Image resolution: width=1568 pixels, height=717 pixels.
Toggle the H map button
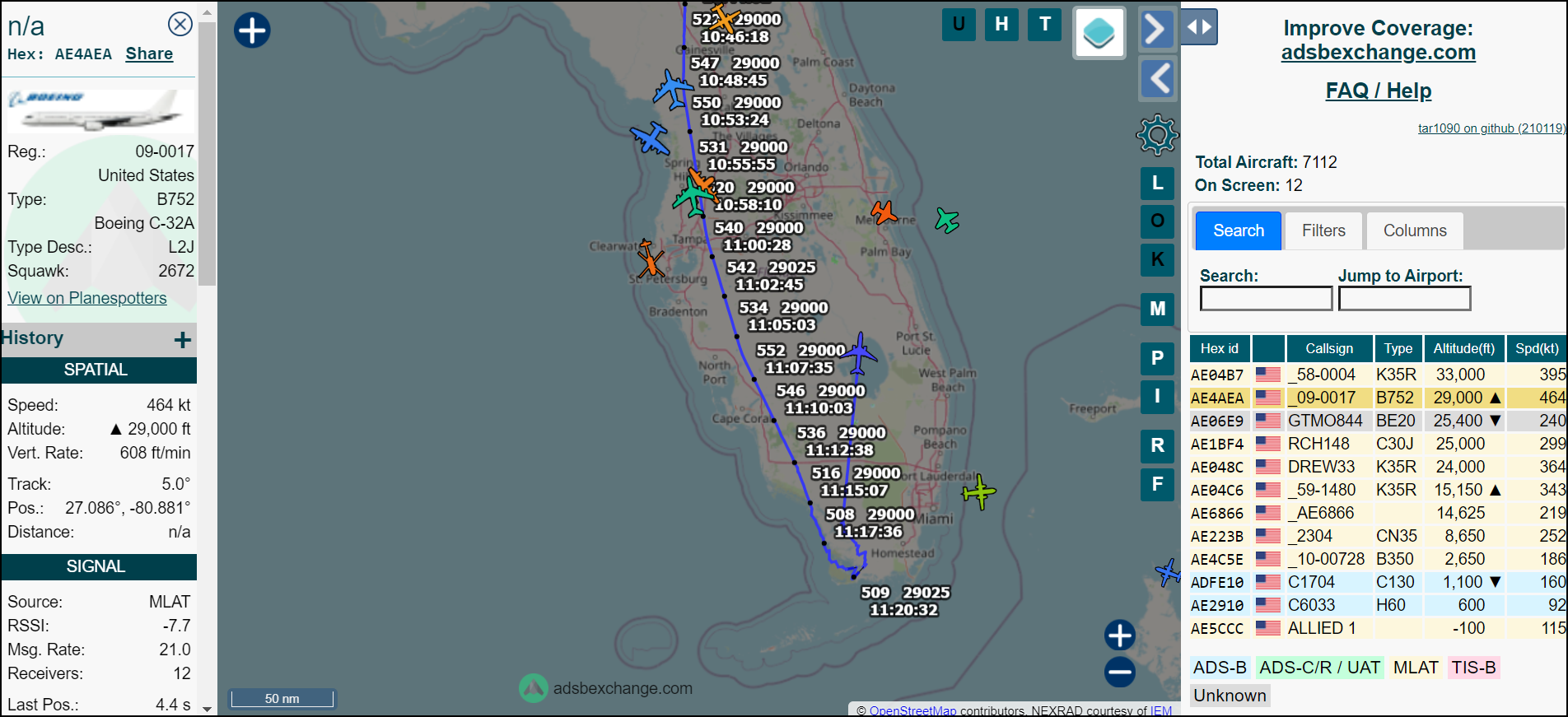click(1001, 24)
